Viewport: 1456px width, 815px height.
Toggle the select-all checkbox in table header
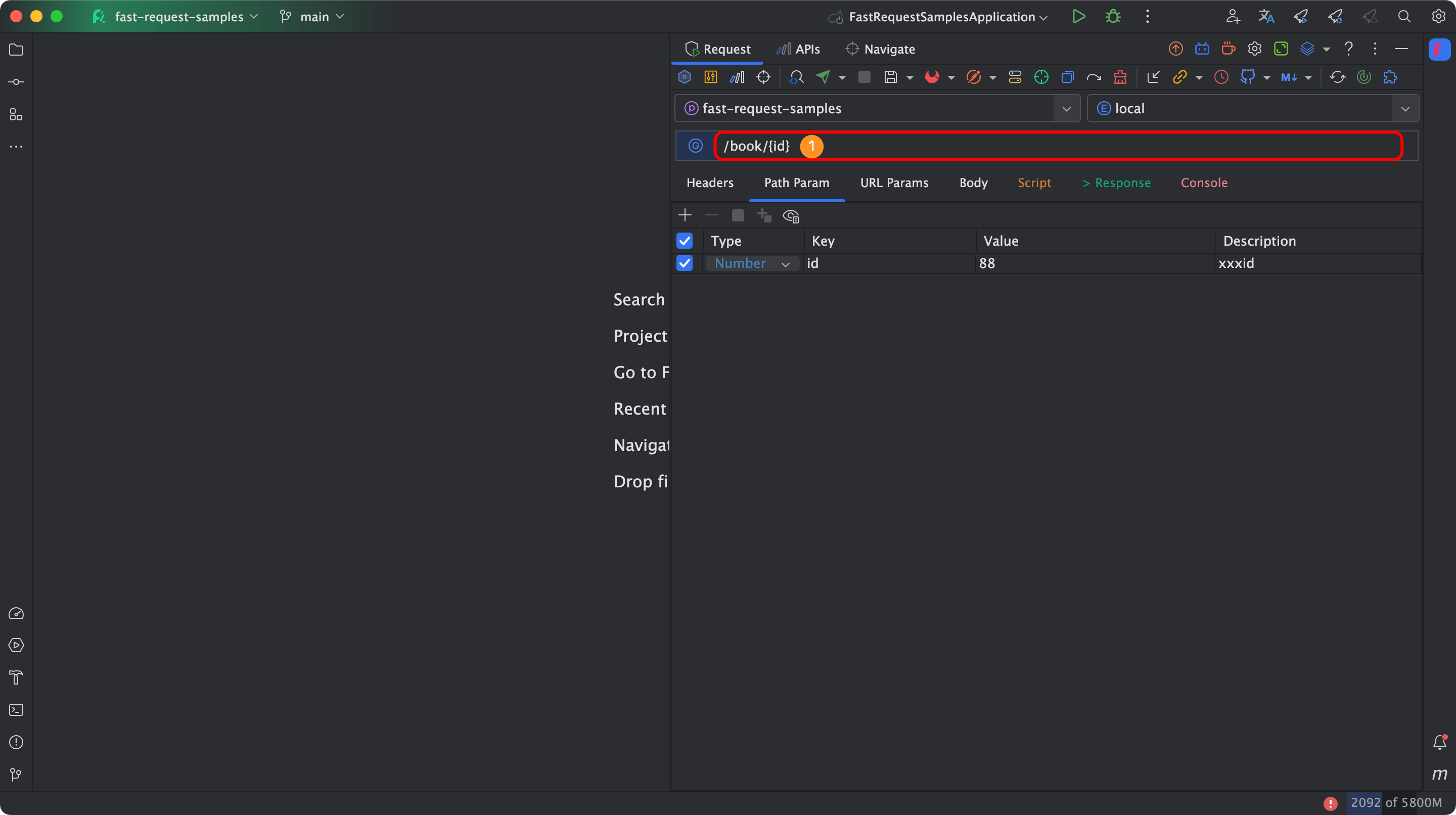(x=685, y=241)
